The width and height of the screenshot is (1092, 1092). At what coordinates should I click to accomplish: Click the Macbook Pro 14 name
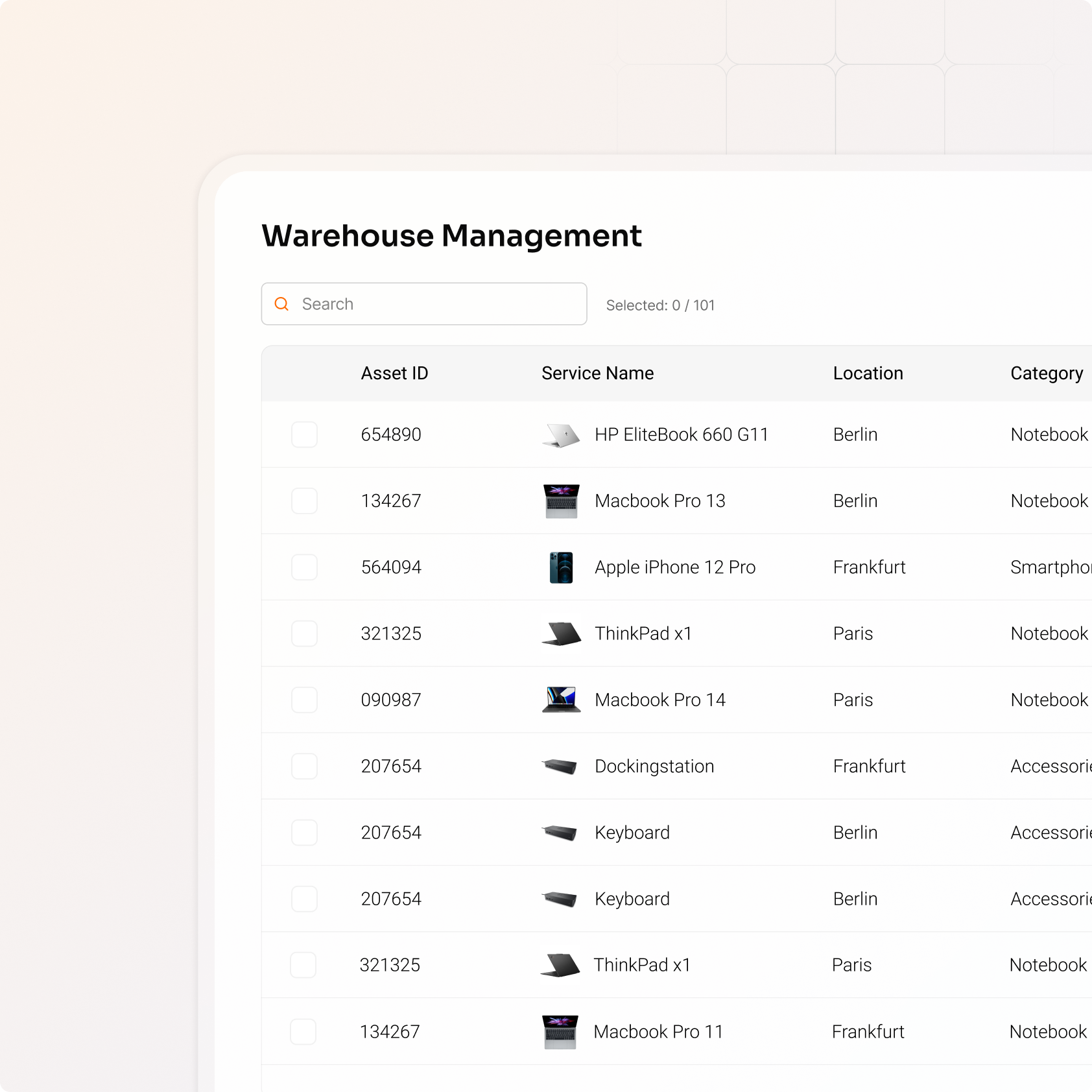tap(660, 700)
